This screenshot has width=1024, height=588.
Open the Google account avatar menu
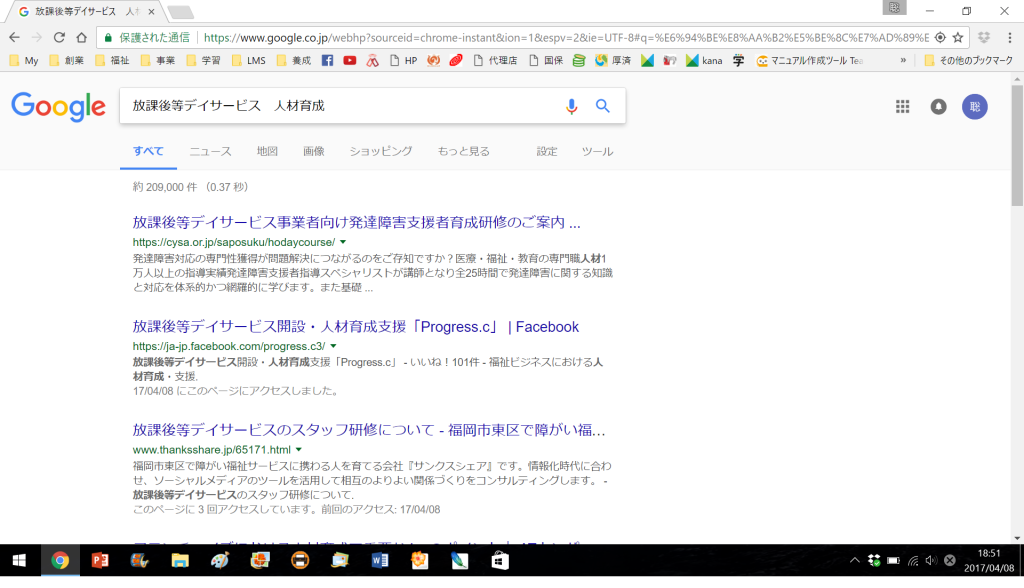974,106
